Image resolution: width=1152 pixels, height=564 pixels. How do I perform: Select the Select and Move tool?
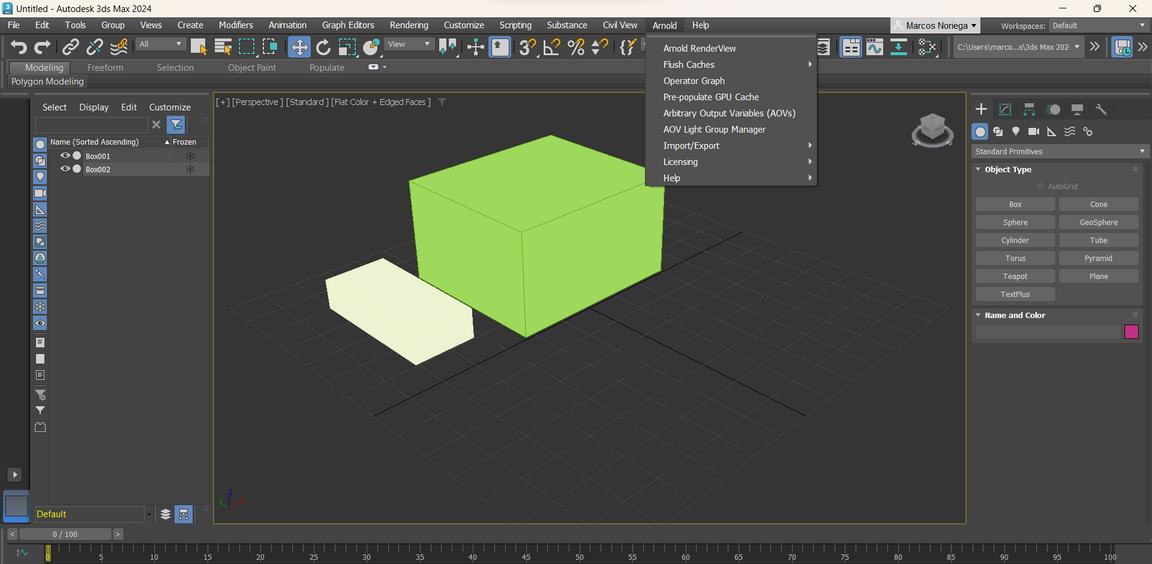click(x=299, y=47)
